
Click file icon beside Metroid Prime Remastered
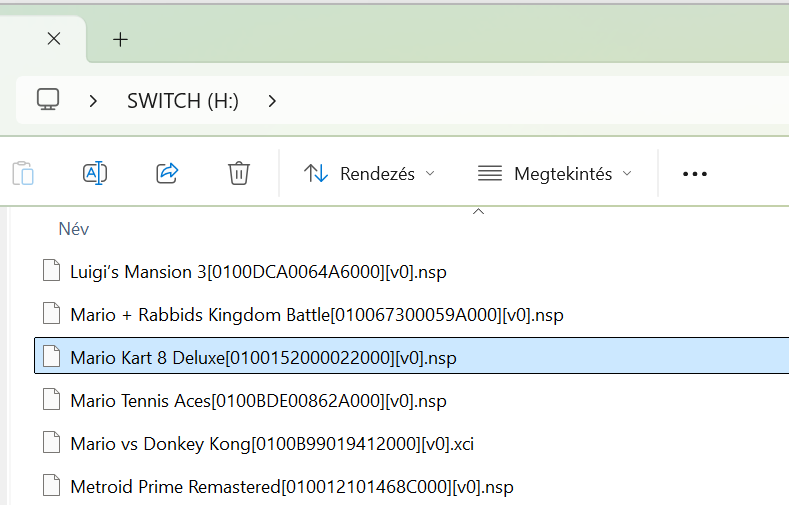coord(51,485)
